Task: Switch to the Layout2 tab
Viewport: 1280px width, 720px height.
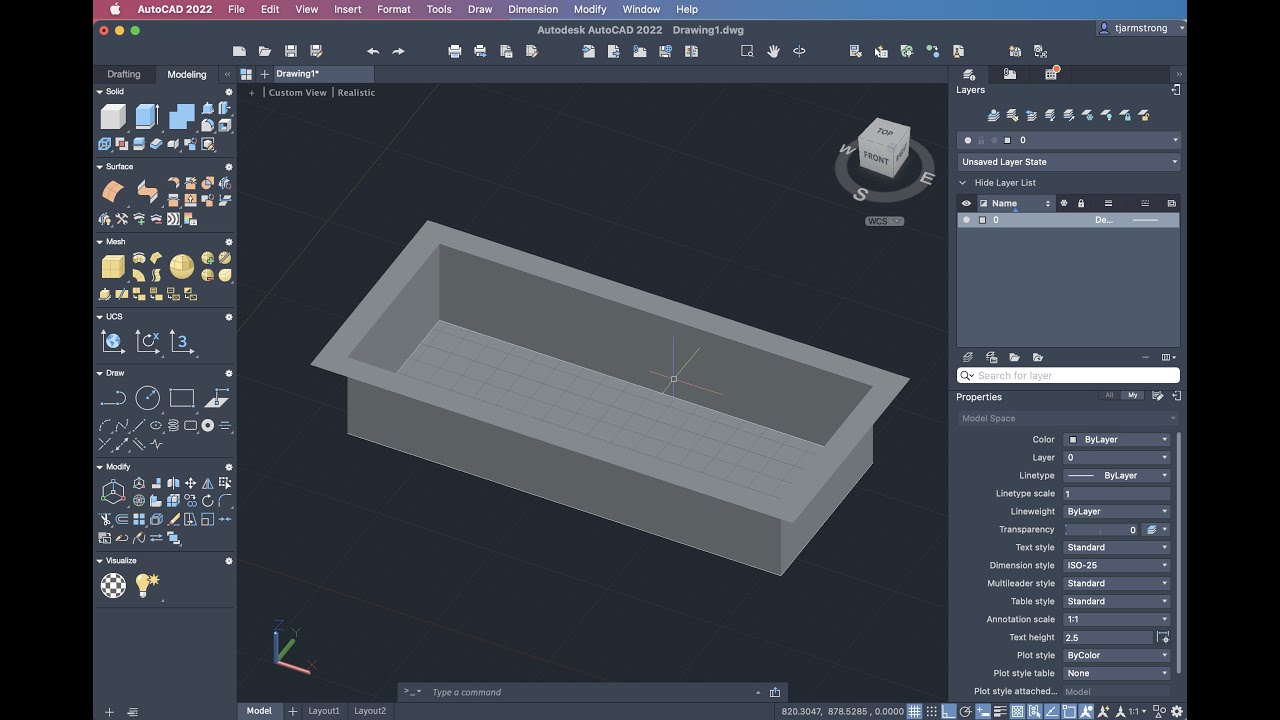Action: tap(370, 711)
